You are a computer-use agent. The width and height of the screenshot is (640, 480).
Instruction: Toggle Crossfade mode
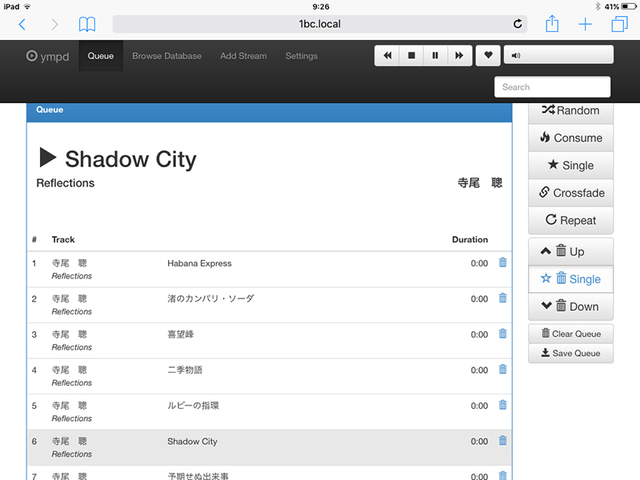[x=571, y=193]
